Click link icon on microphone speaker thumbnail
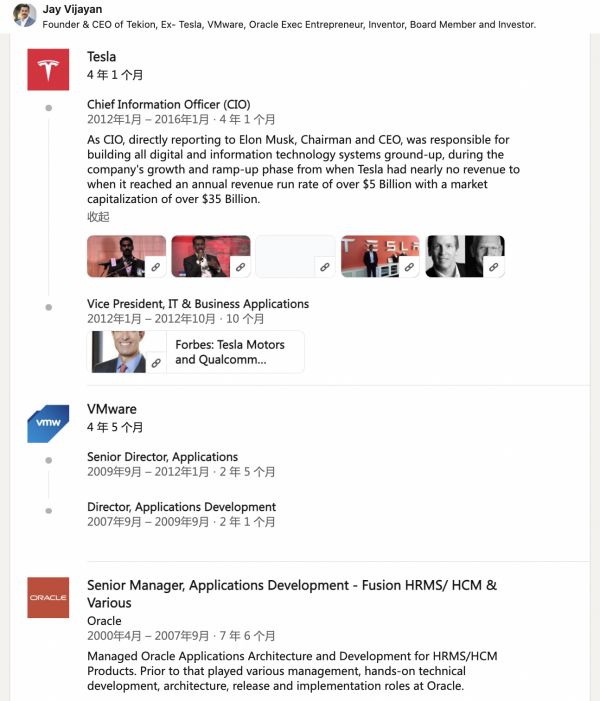The height and width of the screenshot is (701, 600). (x=241, y=267)
